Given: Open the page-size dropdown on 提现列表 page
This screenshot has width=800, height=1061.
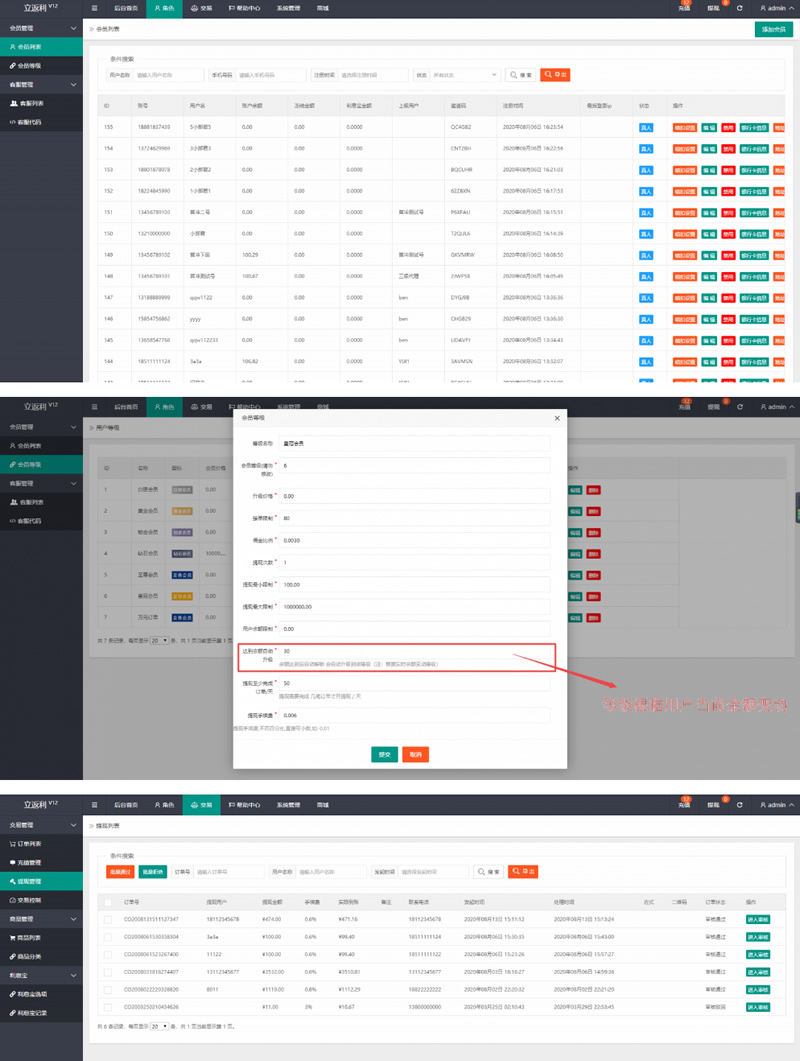Looking at the screenshot, I should pos(159,1027).
